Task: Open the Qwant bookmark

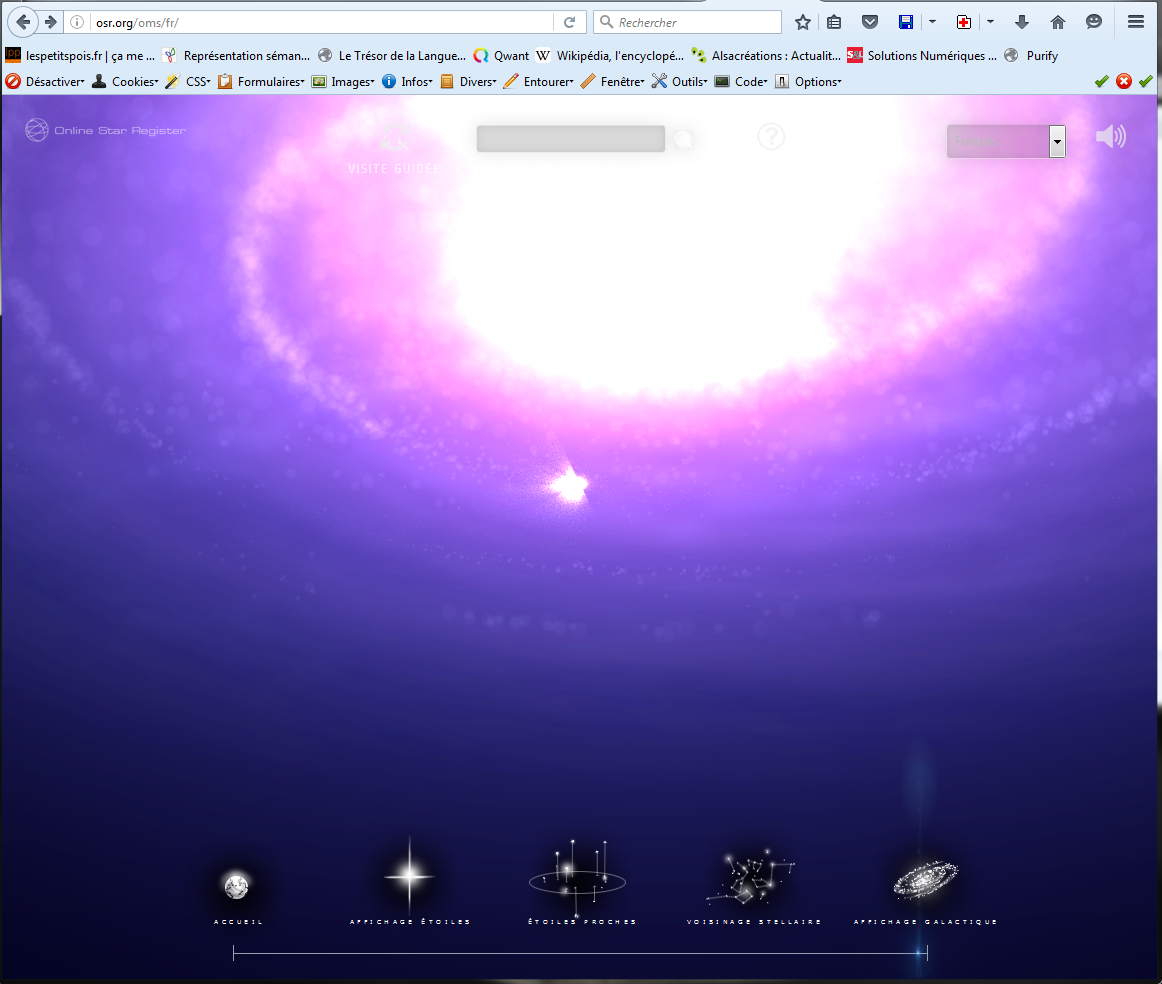Action: [x=501, y=56]
